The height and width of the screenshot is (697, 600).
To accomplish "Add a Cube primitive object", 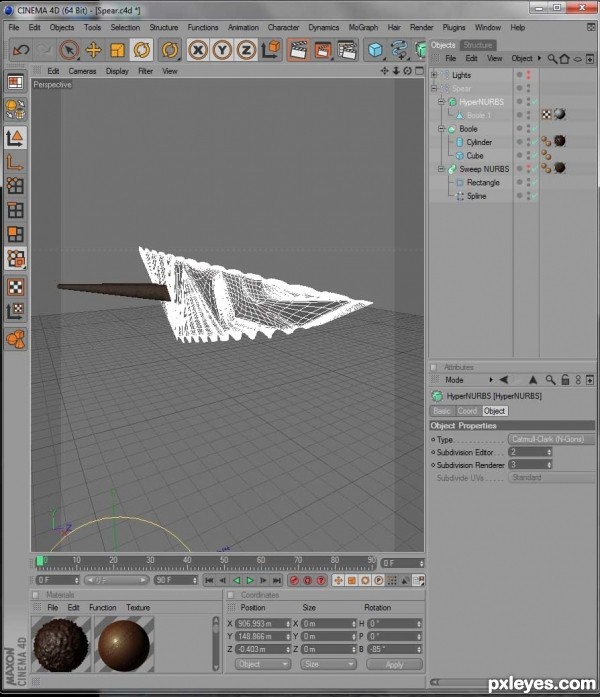I will (376, 50).
